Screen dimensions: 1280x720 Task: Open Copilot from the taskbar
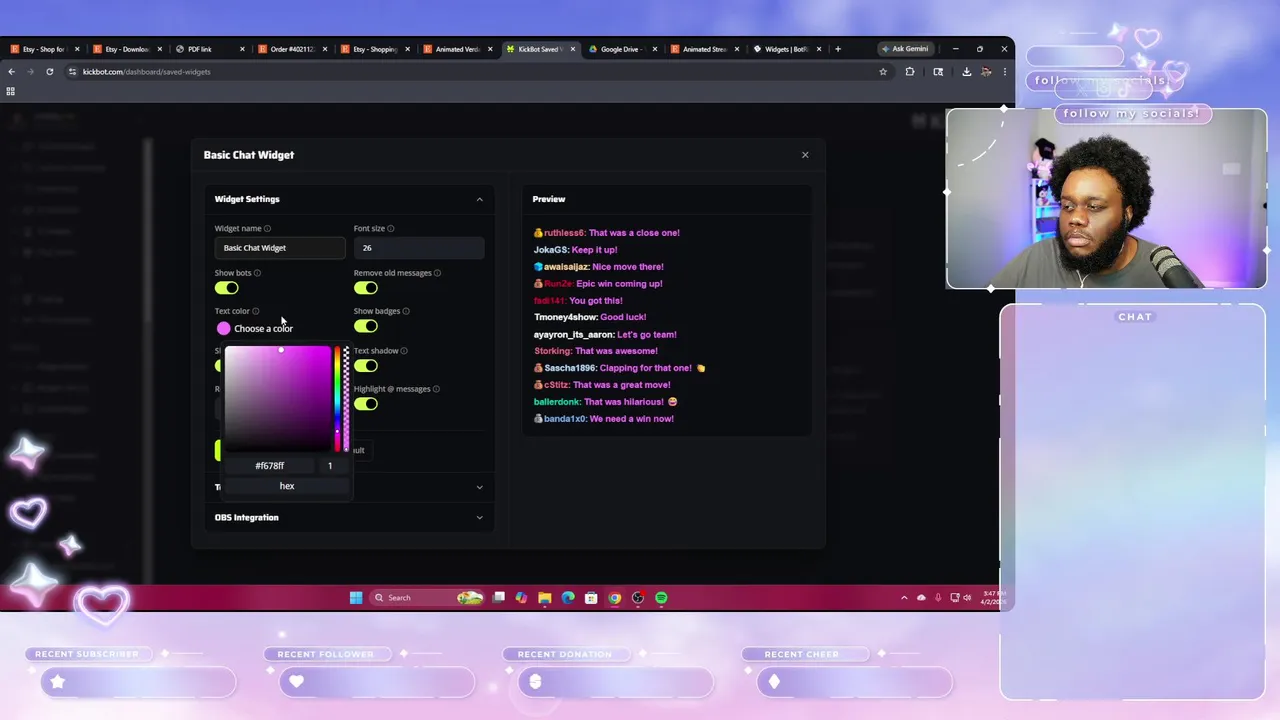521,598
